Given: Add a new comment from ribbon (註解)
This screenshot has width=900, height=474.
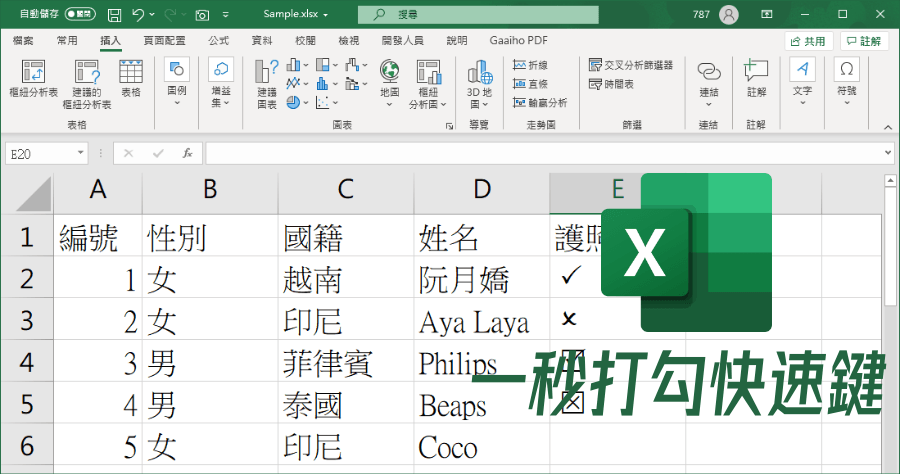Looking at the screenshot, I should click(x=756, y=78).
